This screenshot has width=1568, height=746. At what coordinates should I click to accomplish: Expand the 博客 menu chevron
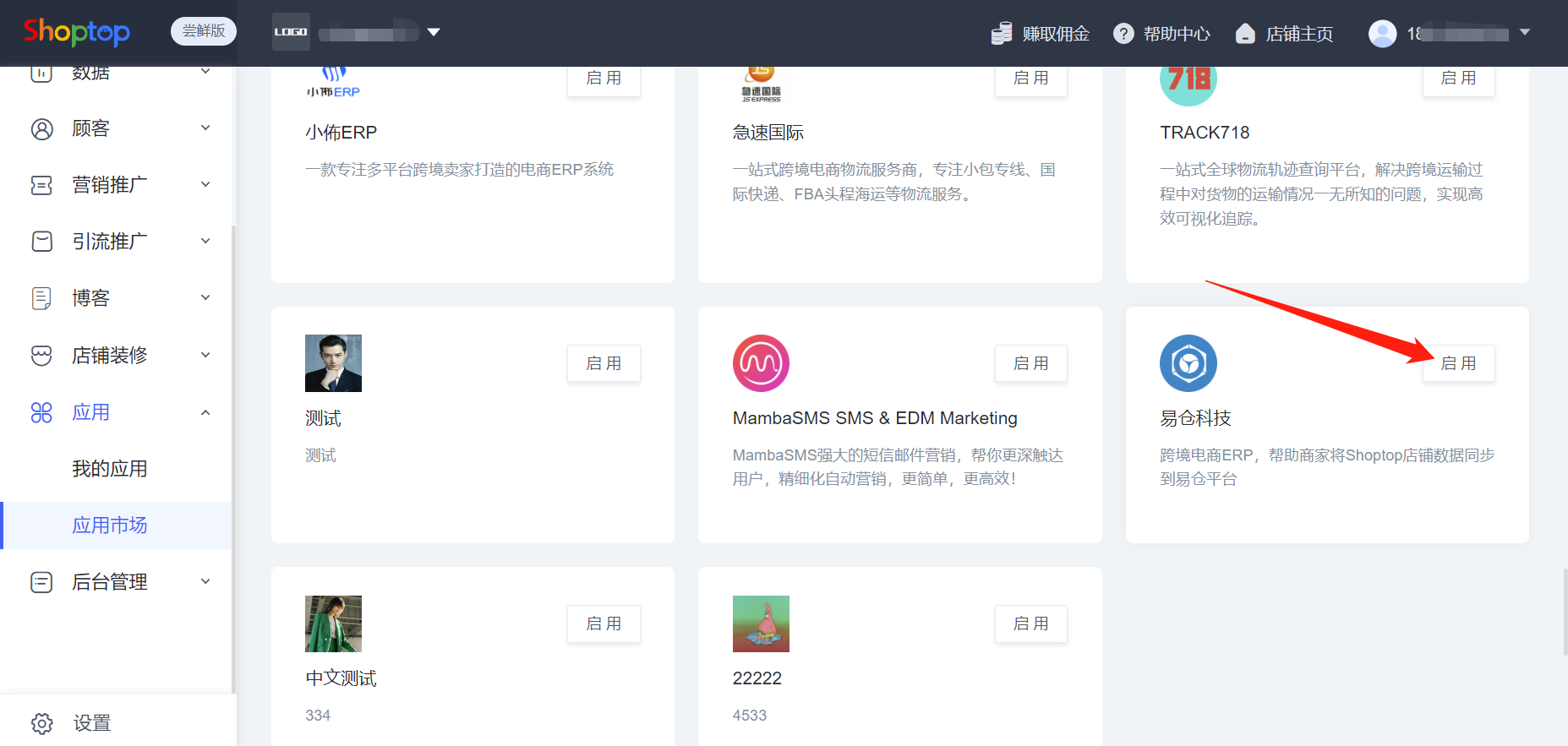coord(205,297)
